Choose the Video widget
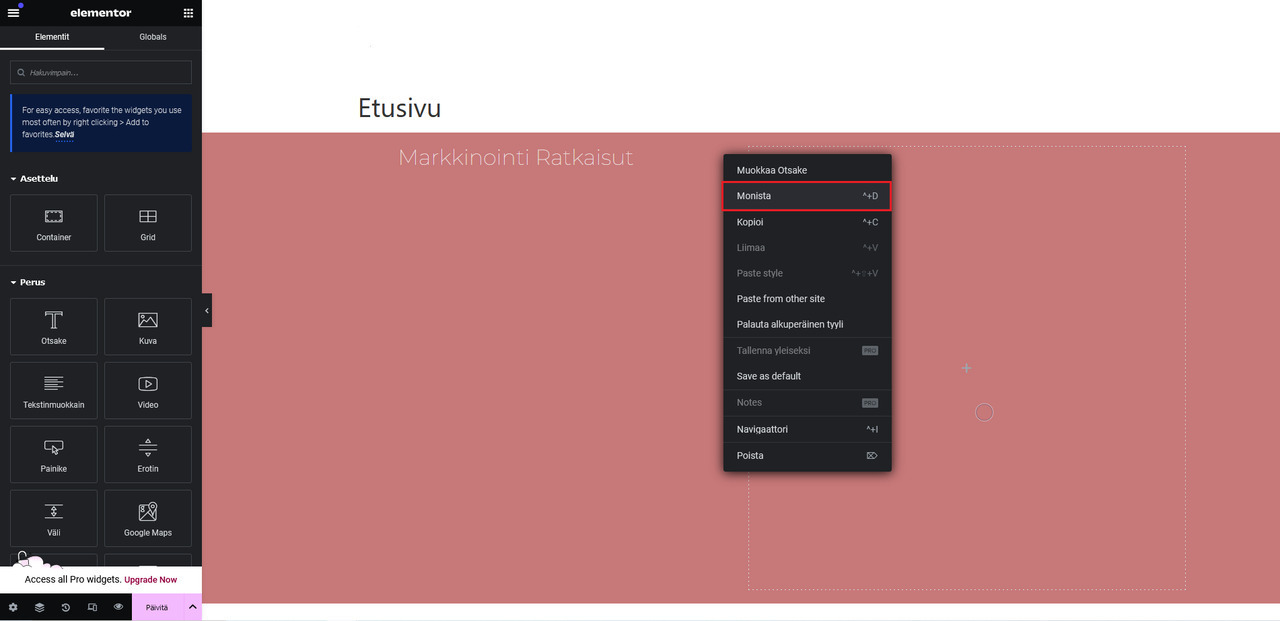The width and height of the screenshot is (1280, 621). 147,390
